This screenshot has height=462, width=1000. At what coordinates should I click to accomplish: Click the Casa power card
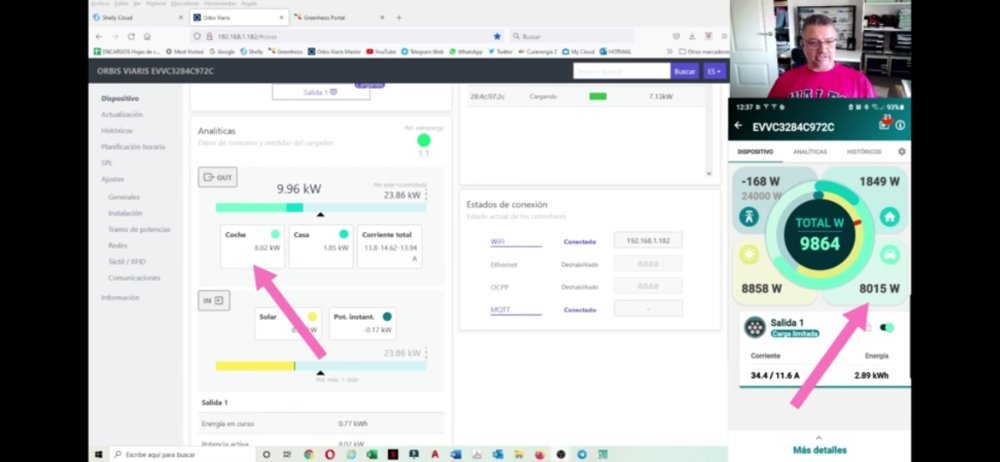tap(321, 246)
